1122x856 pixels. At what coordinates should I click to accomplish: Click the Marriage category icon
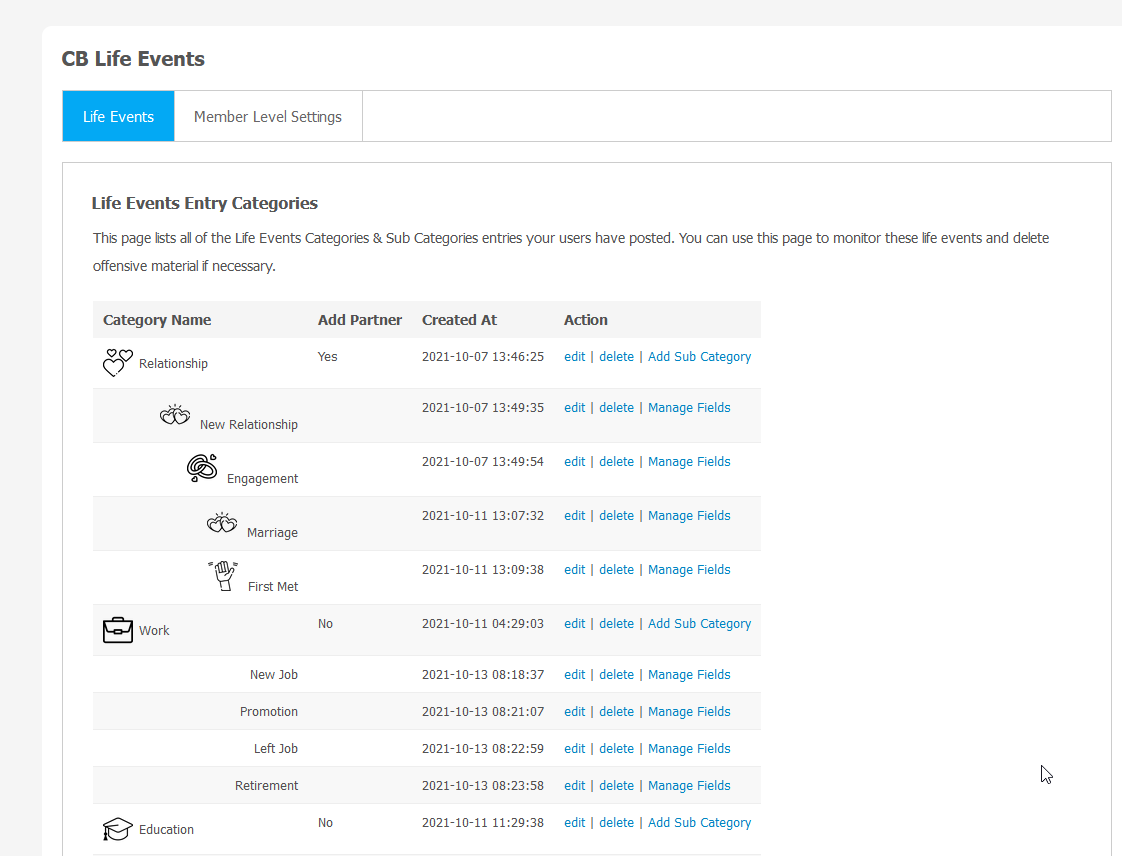point(222,523)
